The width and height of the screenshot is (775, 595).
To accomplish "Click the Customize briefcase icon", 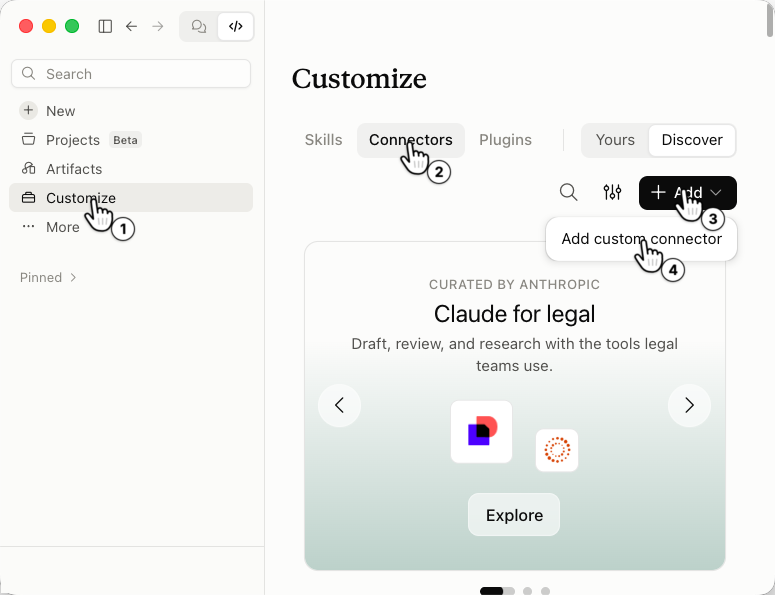I will (29, 198).
